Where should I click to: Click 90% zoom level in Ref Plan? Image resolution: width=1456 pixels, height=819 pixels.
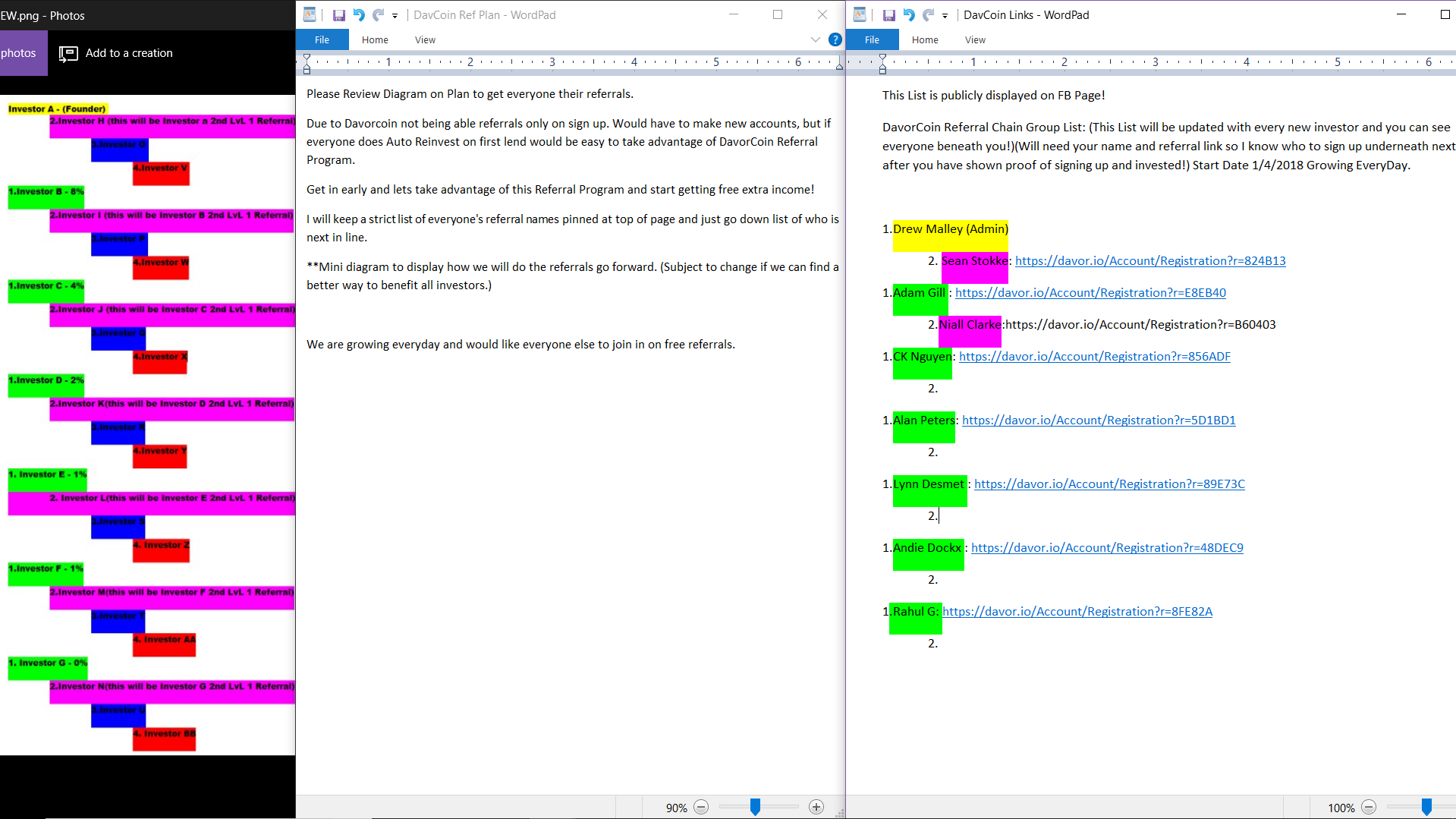676,808
